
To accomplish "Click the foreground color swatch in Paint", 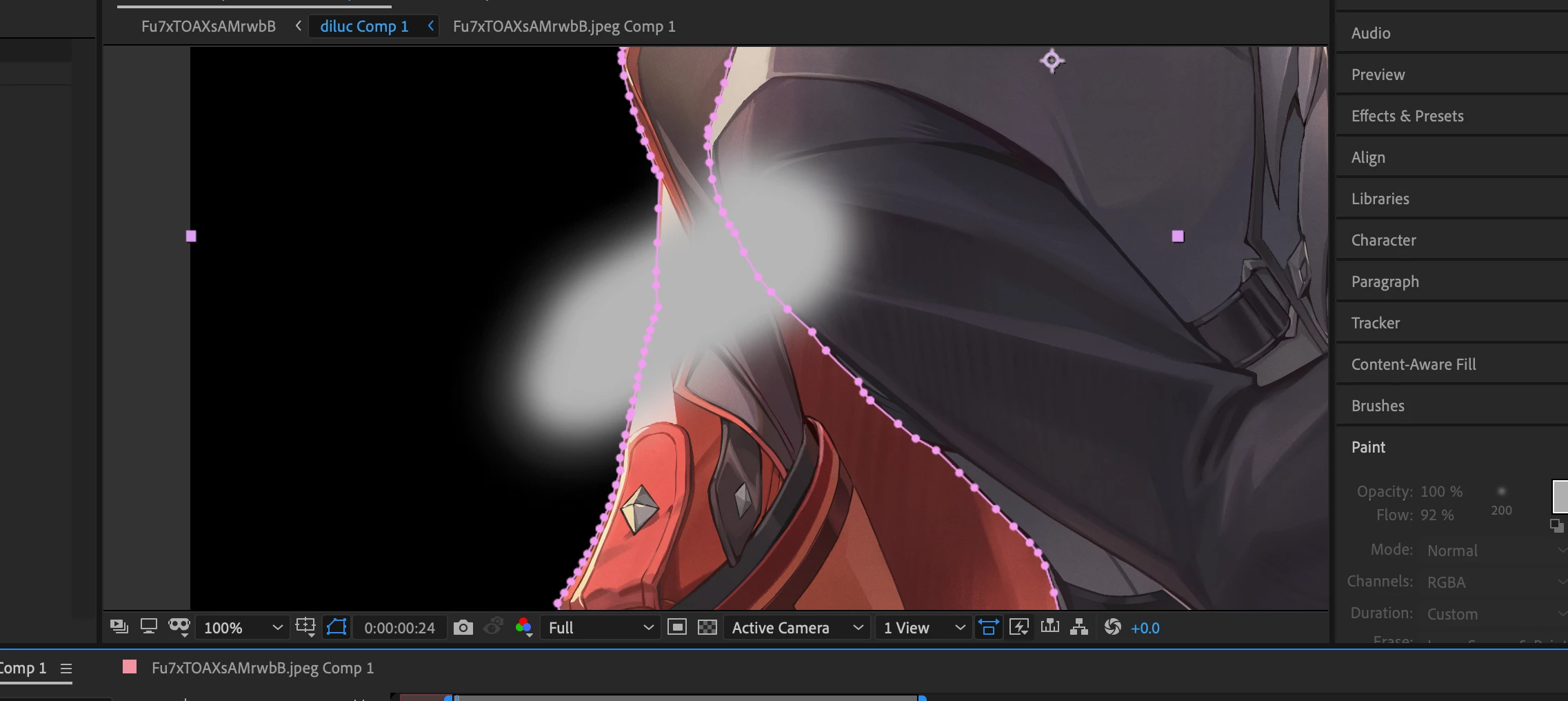I will point(1560,495).
